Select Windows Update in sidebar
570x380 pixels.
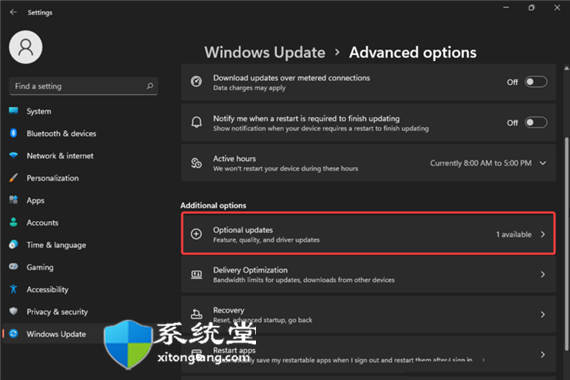tap(56, 334)
